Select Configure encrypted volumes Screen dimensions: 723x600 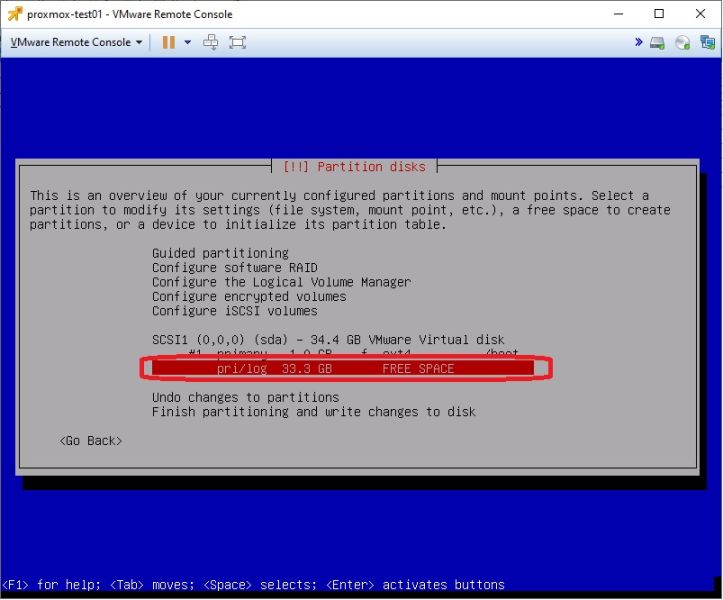coord(249,296)
